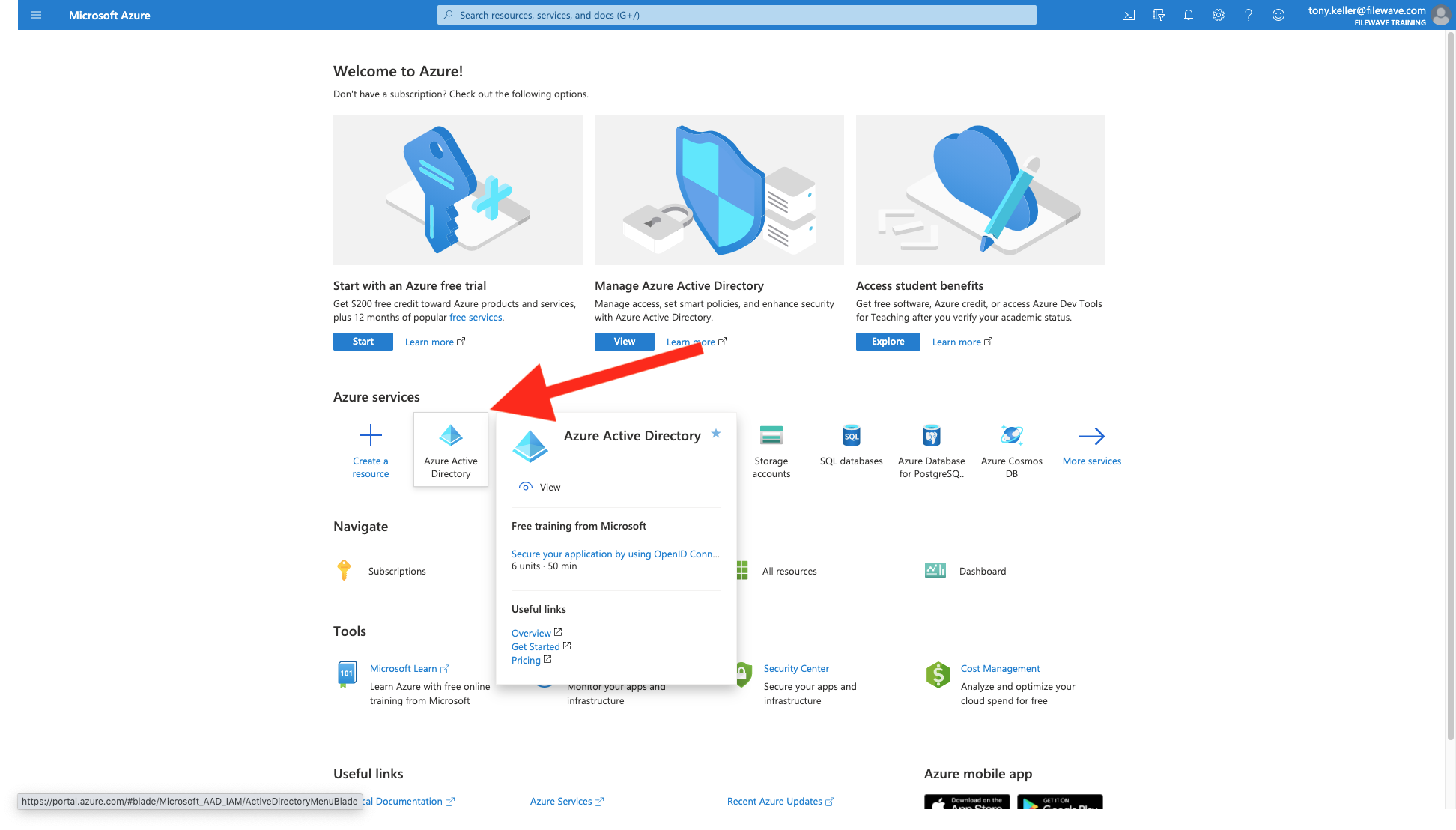The image size is (1456, 830).
Task: Open the Security Center link
Action: click(796, 669)
